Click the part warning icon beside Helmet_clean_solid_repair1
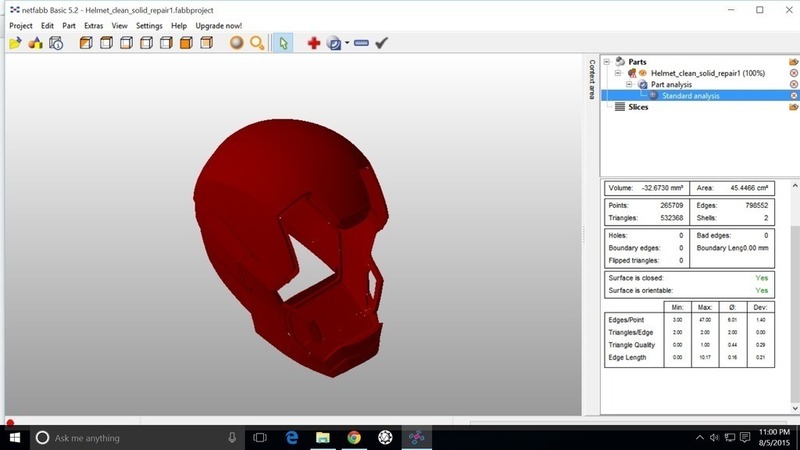This screenshot has width=800, height=450. (x=632, y=73)
